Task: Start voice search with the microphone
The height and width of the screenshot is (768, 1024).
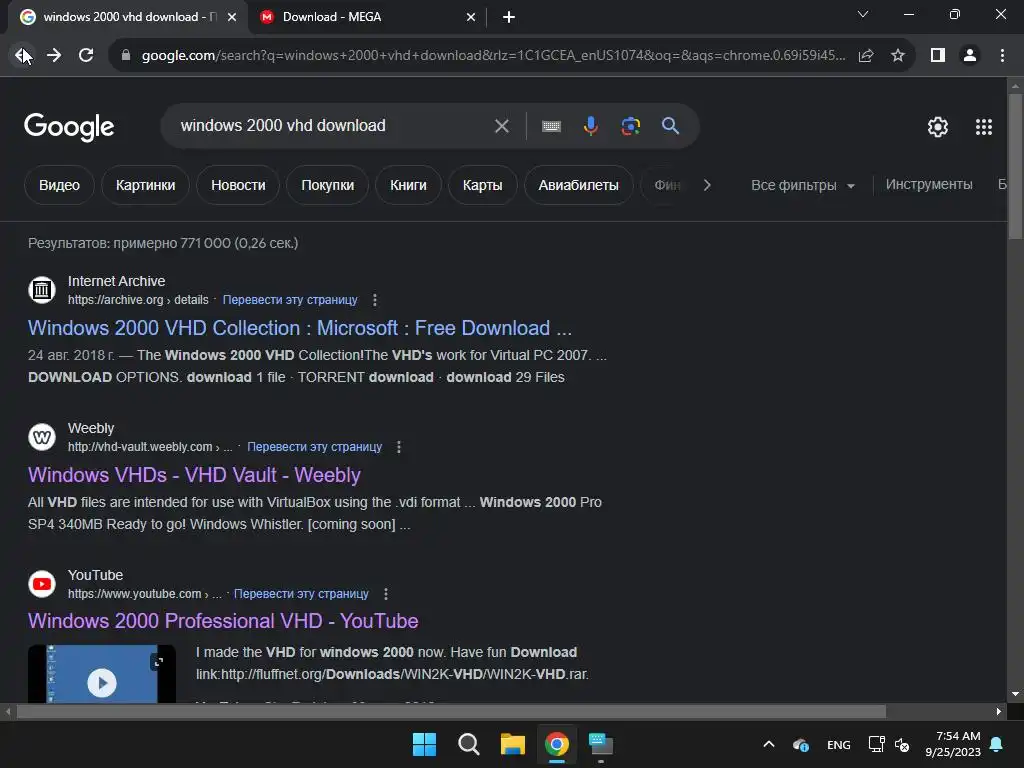Action: pyautogui.click(x=590, y=126)
